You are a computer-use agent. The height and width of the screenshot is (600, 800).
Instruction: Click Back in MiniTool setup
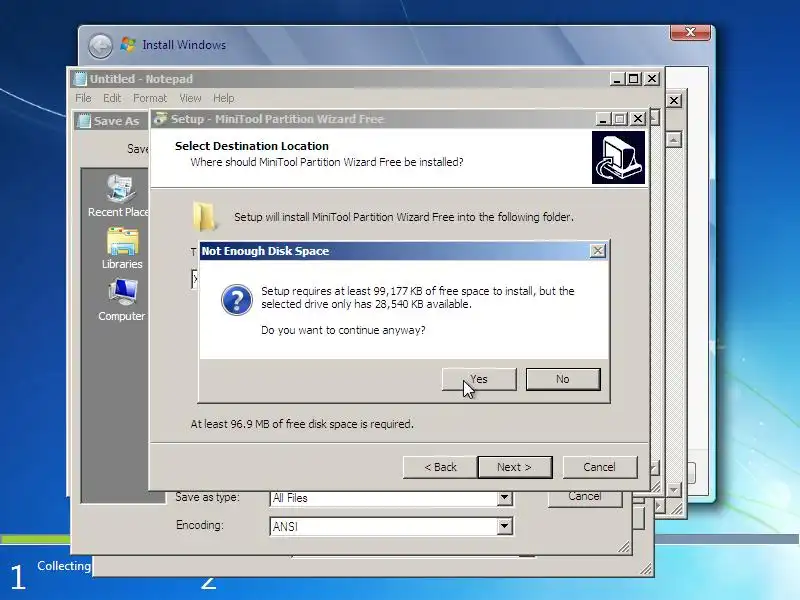440,467
